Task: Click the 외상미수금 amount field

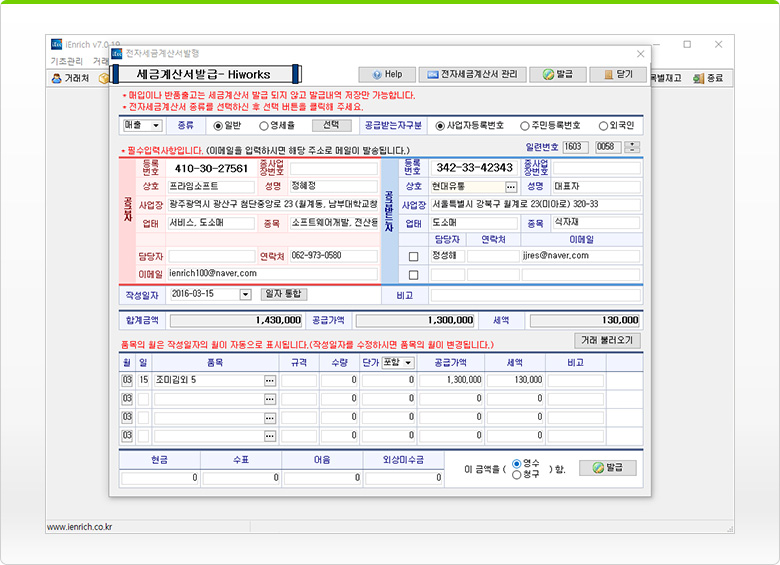Action: 404,478
